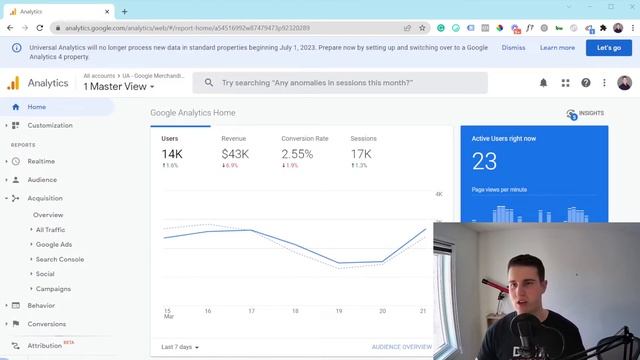This screenshot has height=360, width=640.
Task: Reload the page in the browser
Action: click(x=40, y=28)
